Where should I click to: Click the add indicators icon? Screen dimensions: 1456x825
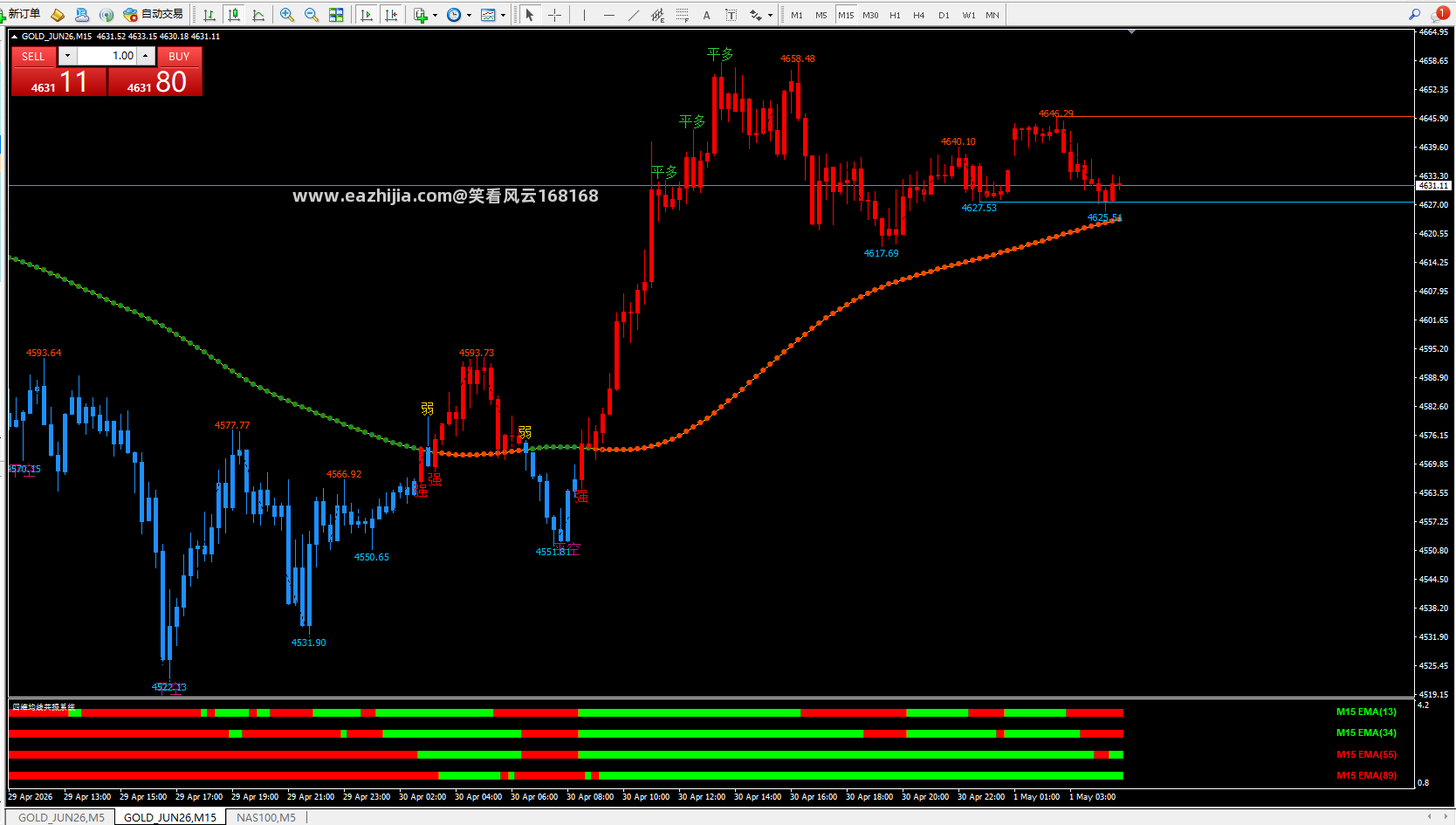click(421, 15)
